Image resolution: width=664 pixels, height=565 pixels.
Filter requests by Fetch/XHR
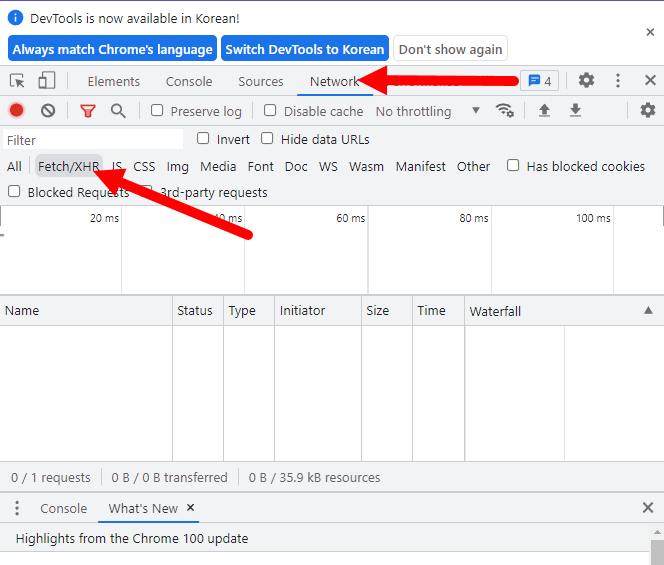pos(69,166)
